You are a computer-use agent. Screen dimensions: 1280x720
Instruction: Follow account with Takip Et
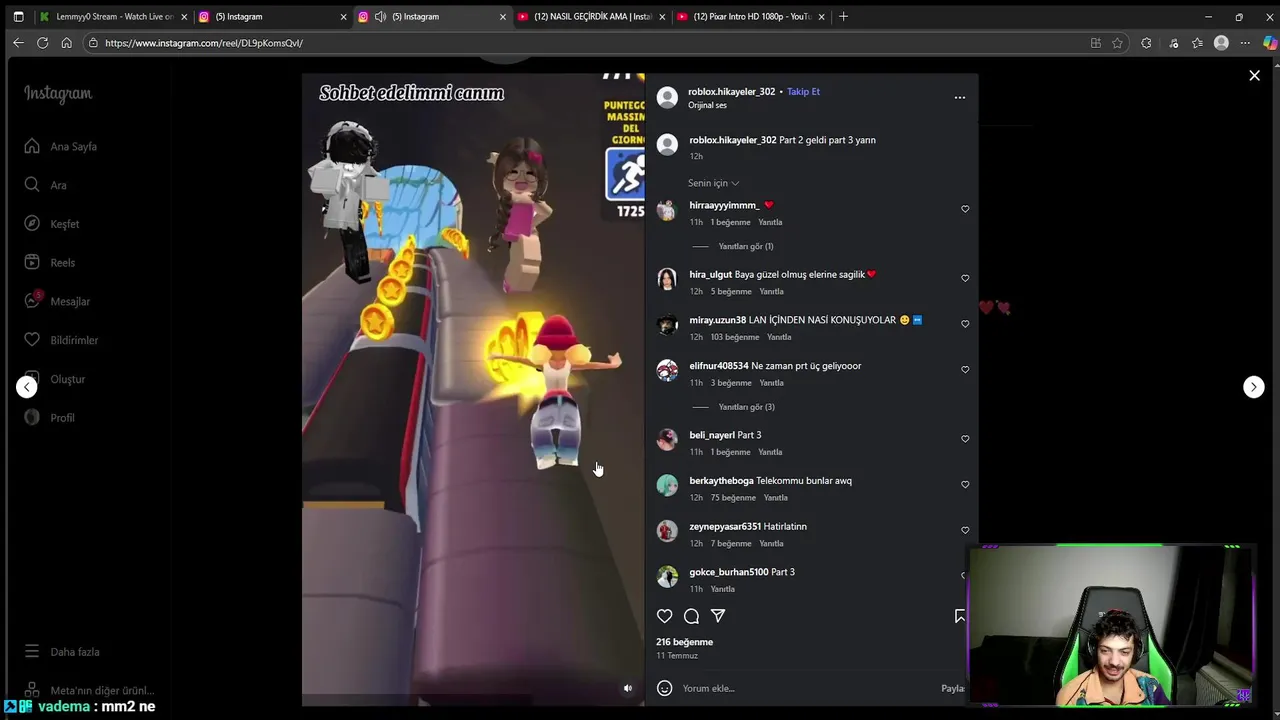point(803,91)
